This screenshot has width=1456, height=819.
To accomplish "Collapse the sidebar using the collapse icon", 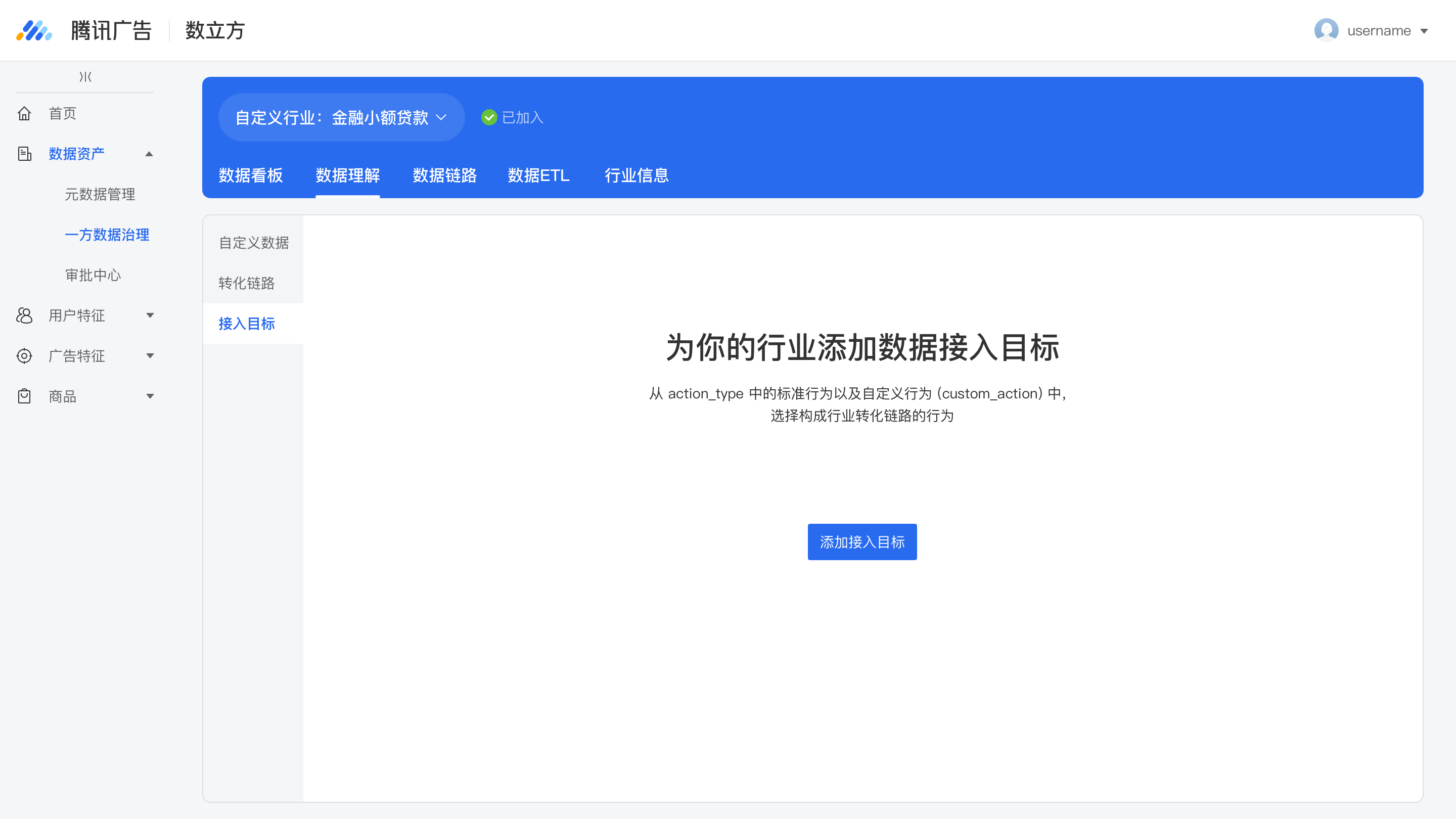I will 85,76.
